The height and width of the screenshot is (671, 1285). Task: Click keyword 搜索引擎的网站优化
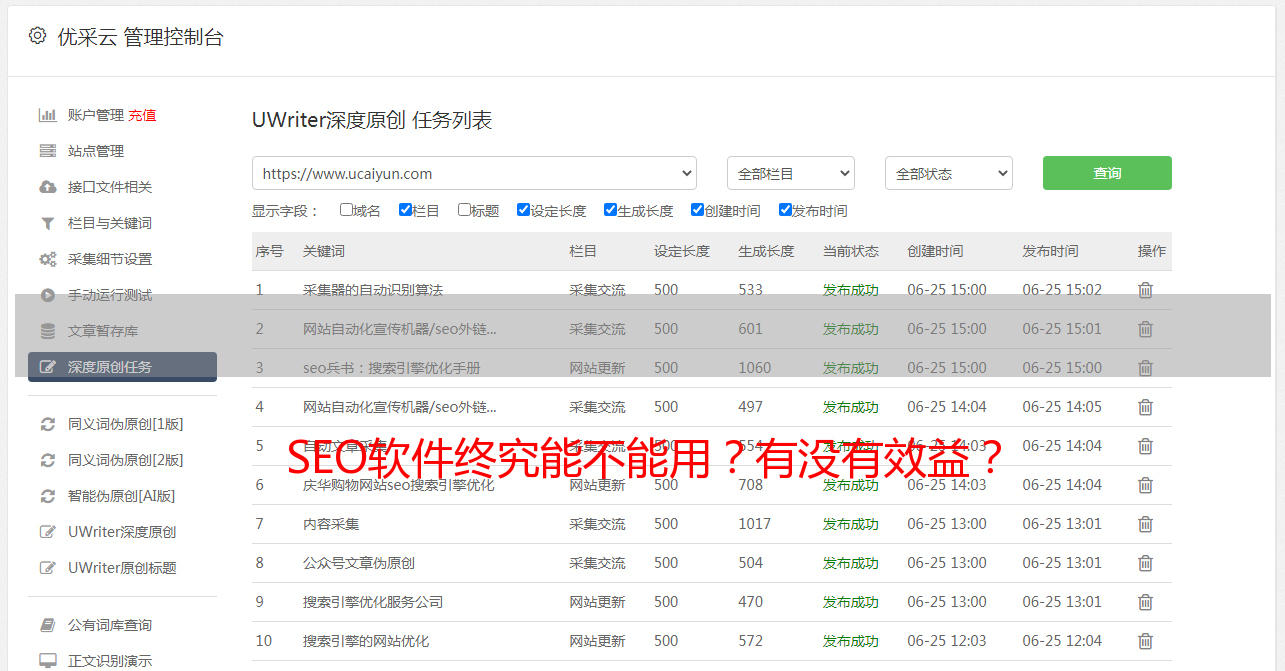point(366,641)
